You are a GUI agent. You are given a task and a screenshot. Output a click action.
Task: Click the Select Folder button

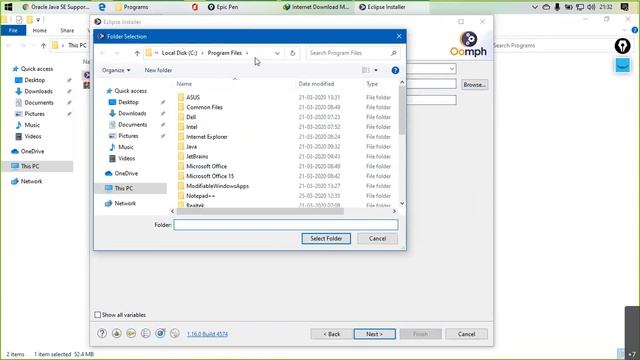pos(326,238)
